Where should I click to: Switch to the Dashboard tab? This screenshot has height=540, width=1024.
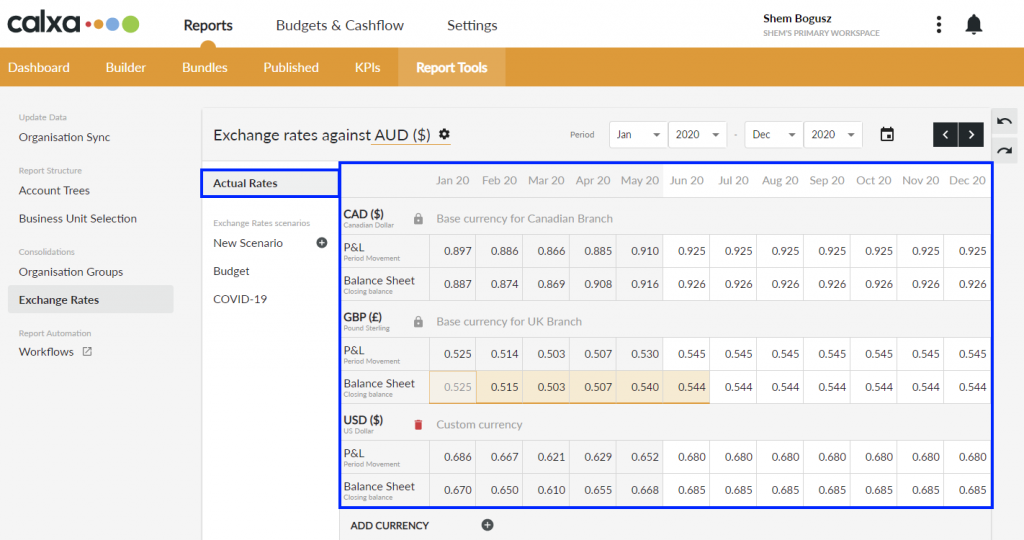coord(39,67)
